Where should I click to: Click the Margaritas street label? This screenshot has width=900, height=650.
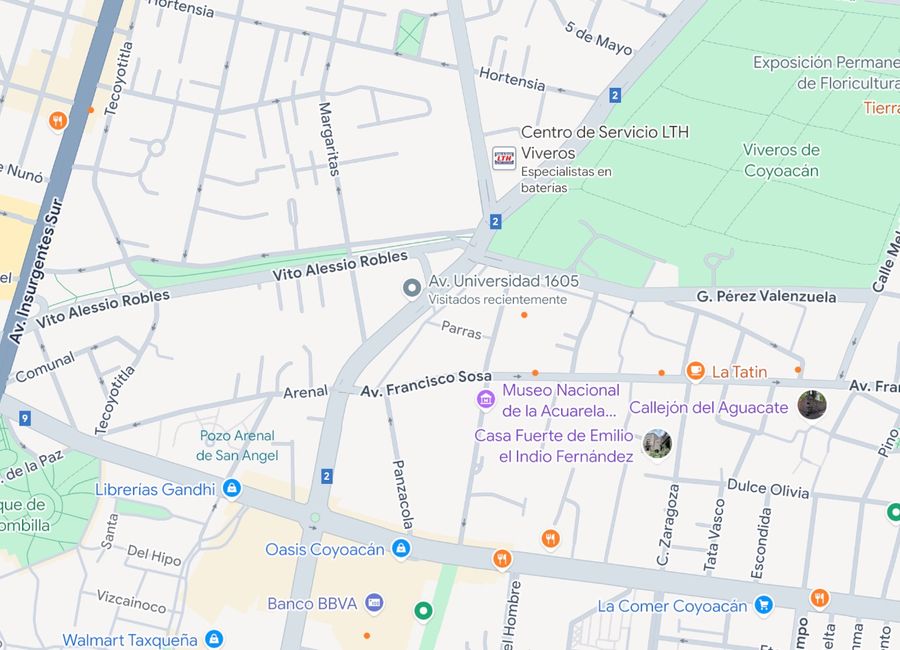pyautogui.click(x=329, y=139)
